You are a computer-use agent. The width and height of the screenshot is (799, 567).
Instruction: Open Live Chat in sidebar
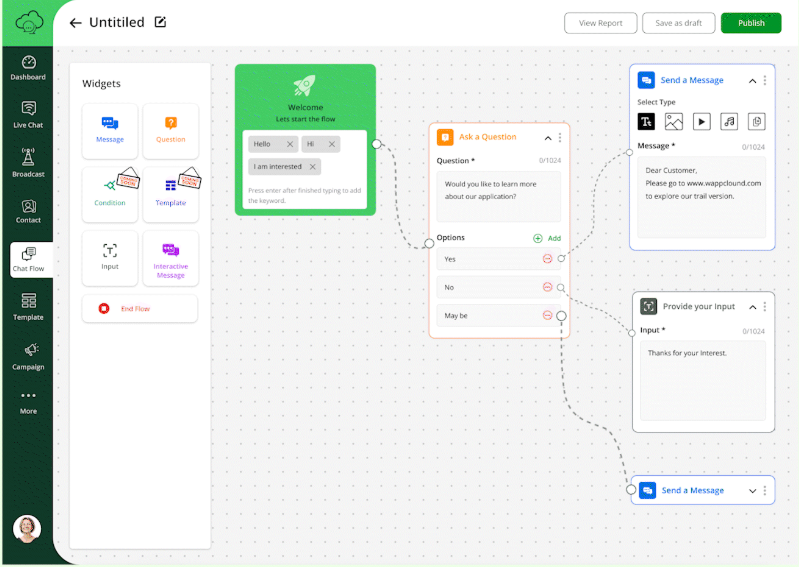click(28, 115)
